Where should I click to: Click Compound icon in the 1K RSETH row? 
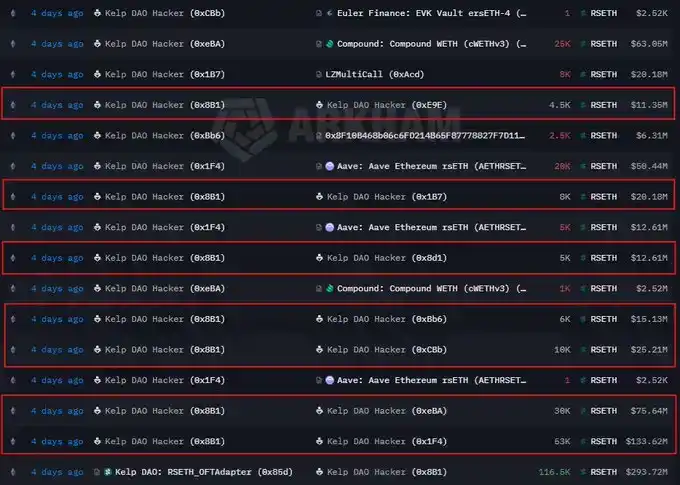pyautogui.click(x=330, y=288)
